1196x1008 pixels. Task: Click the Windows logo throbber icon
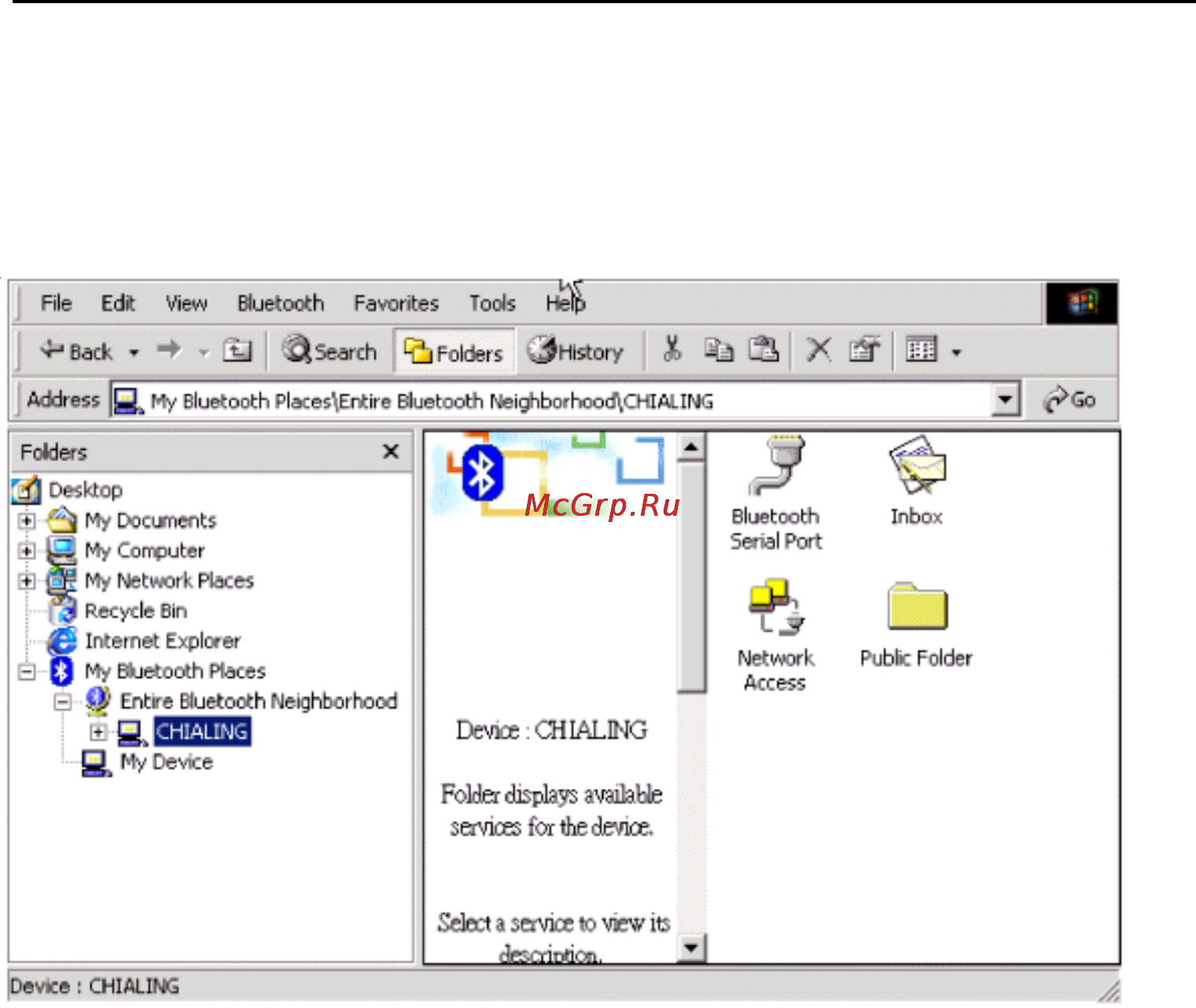coord(1082,303)
